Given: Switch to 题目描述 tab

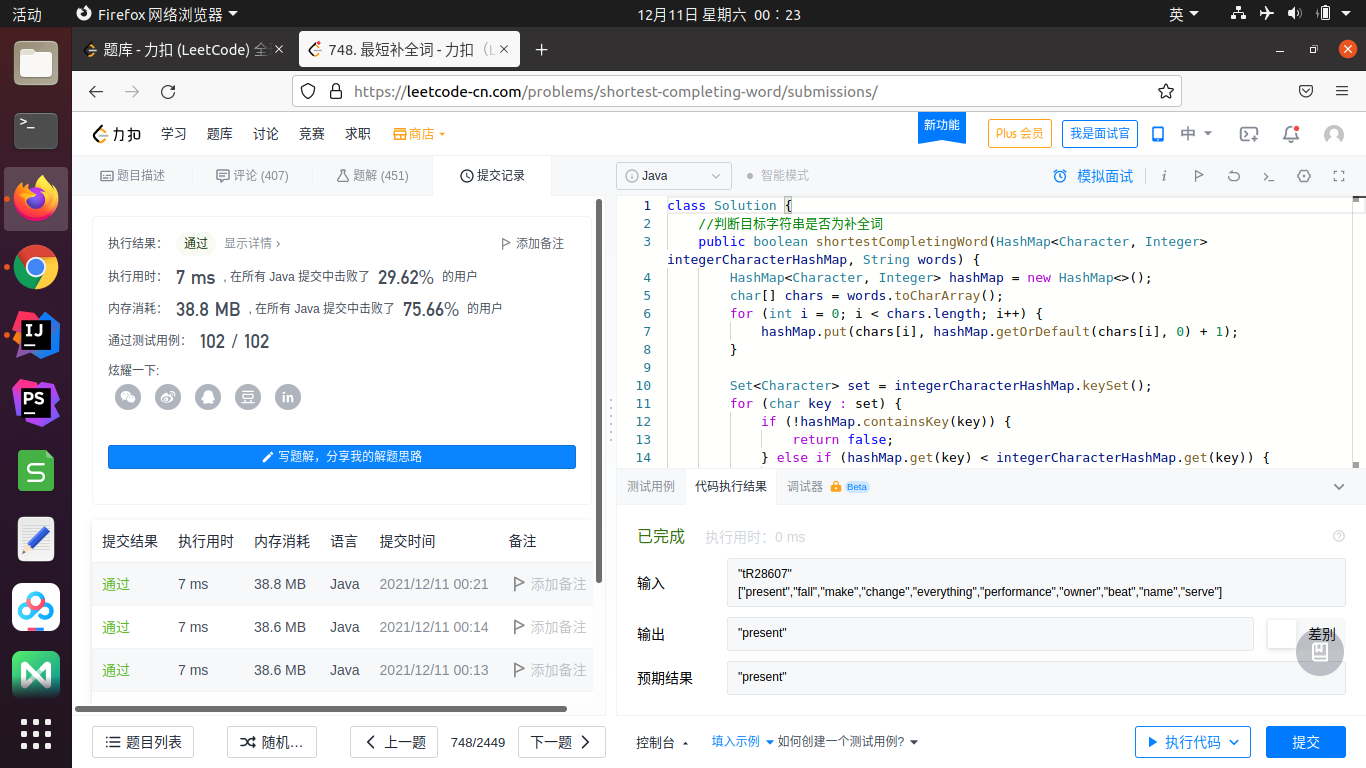Looking at the screenshot, I should pyautogui.click(x=133, y=176).
